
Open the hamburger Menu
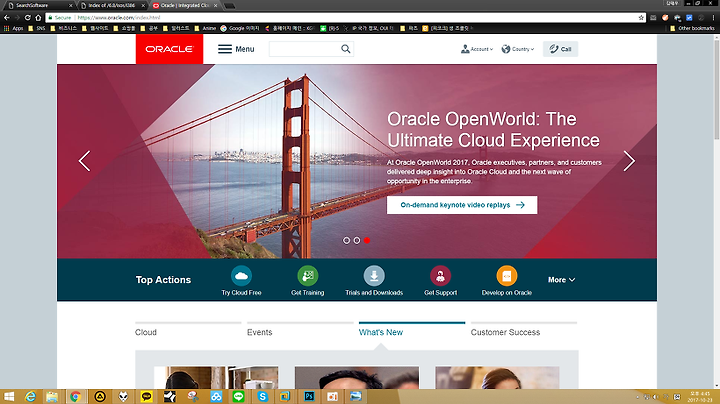coord(236,49)
